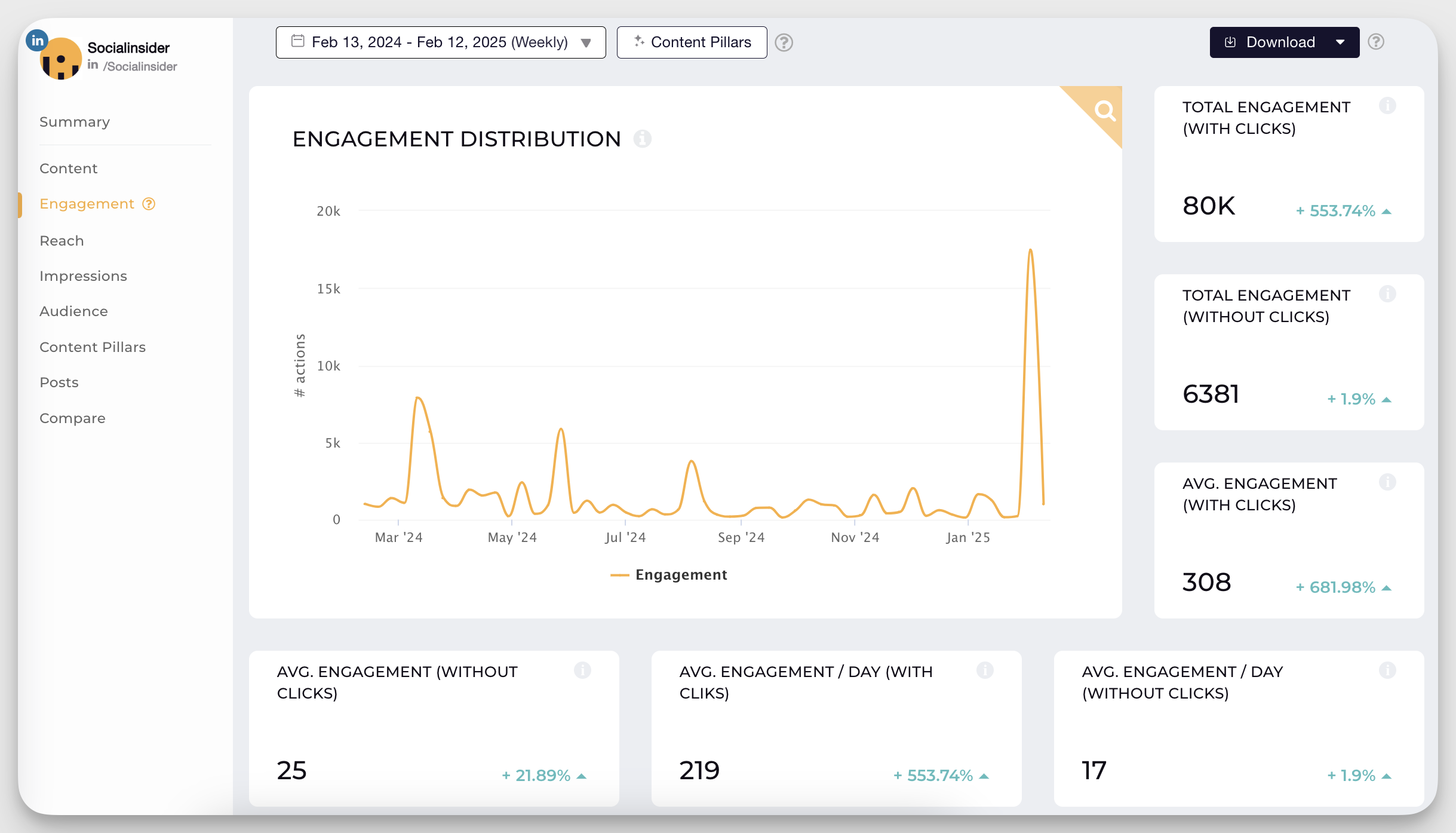Click the March 2024 engagement spike
Image resolution: width=1456 pixels, height=833 pixels.
417,397
